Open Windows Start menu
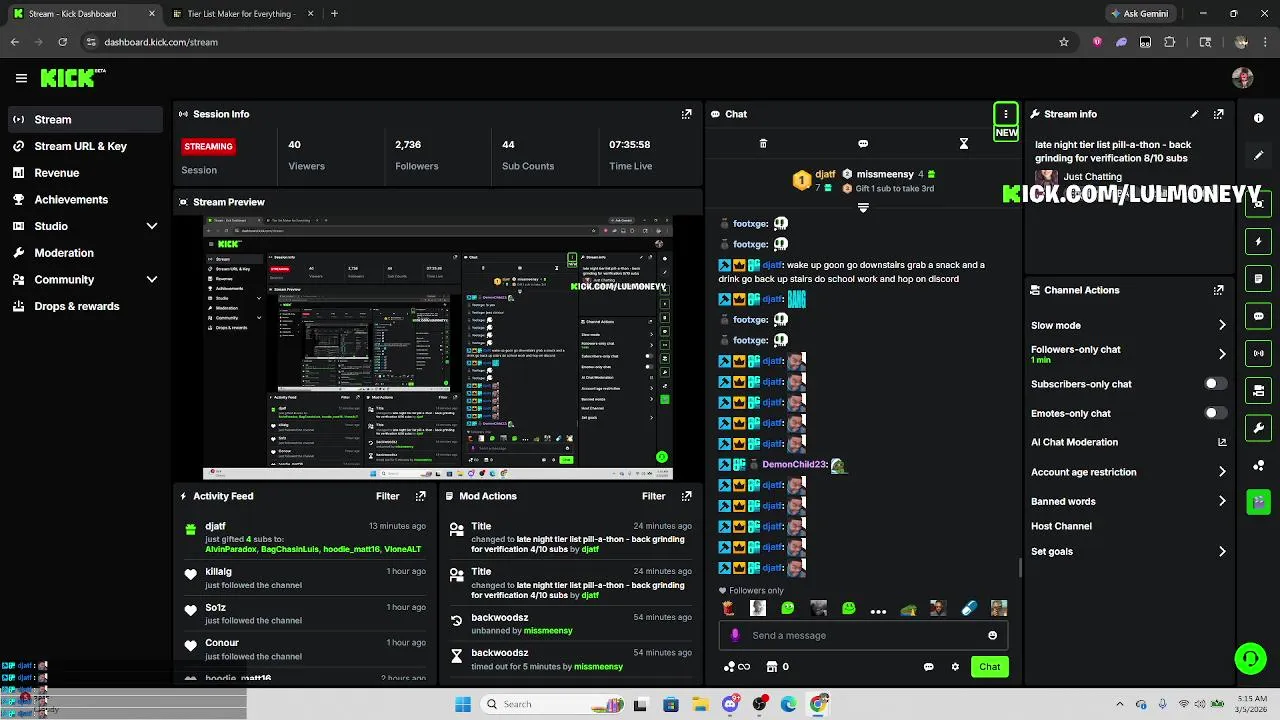The height and width of the screenshot is (720, 1280). click(463, 704)
